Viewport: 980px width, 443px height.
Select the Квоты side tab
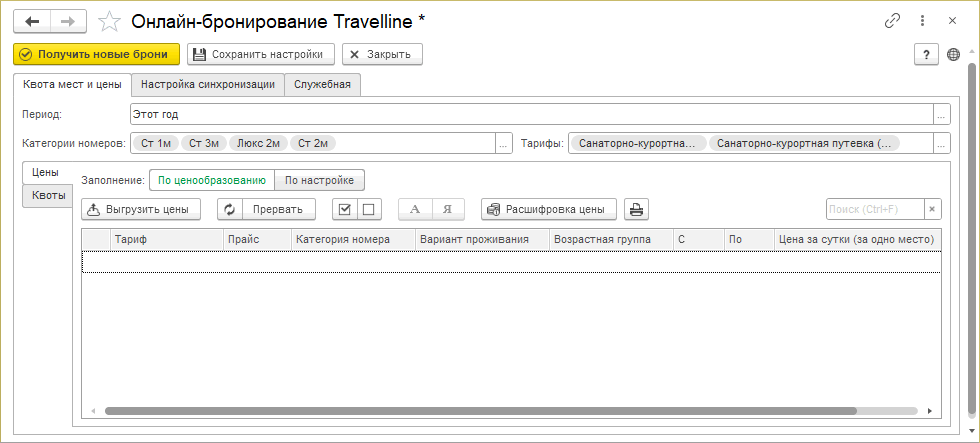[49, 196]
